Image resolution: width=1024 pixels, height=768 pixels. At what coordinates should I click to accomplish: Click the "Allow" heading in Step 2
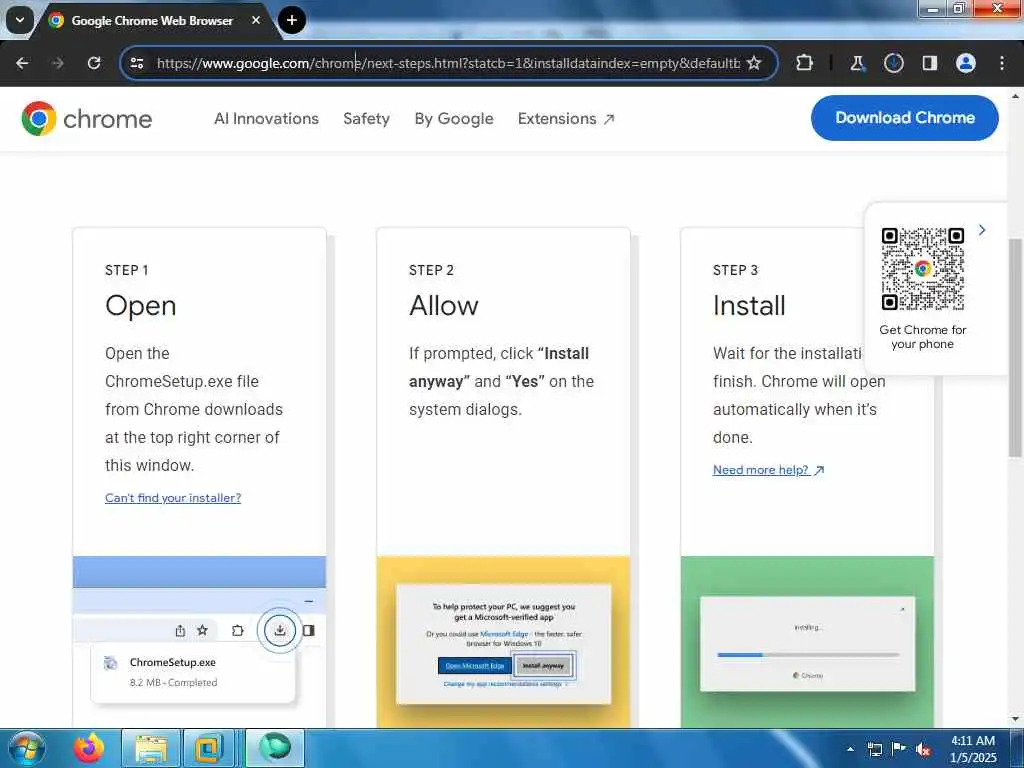coord(443,306)
